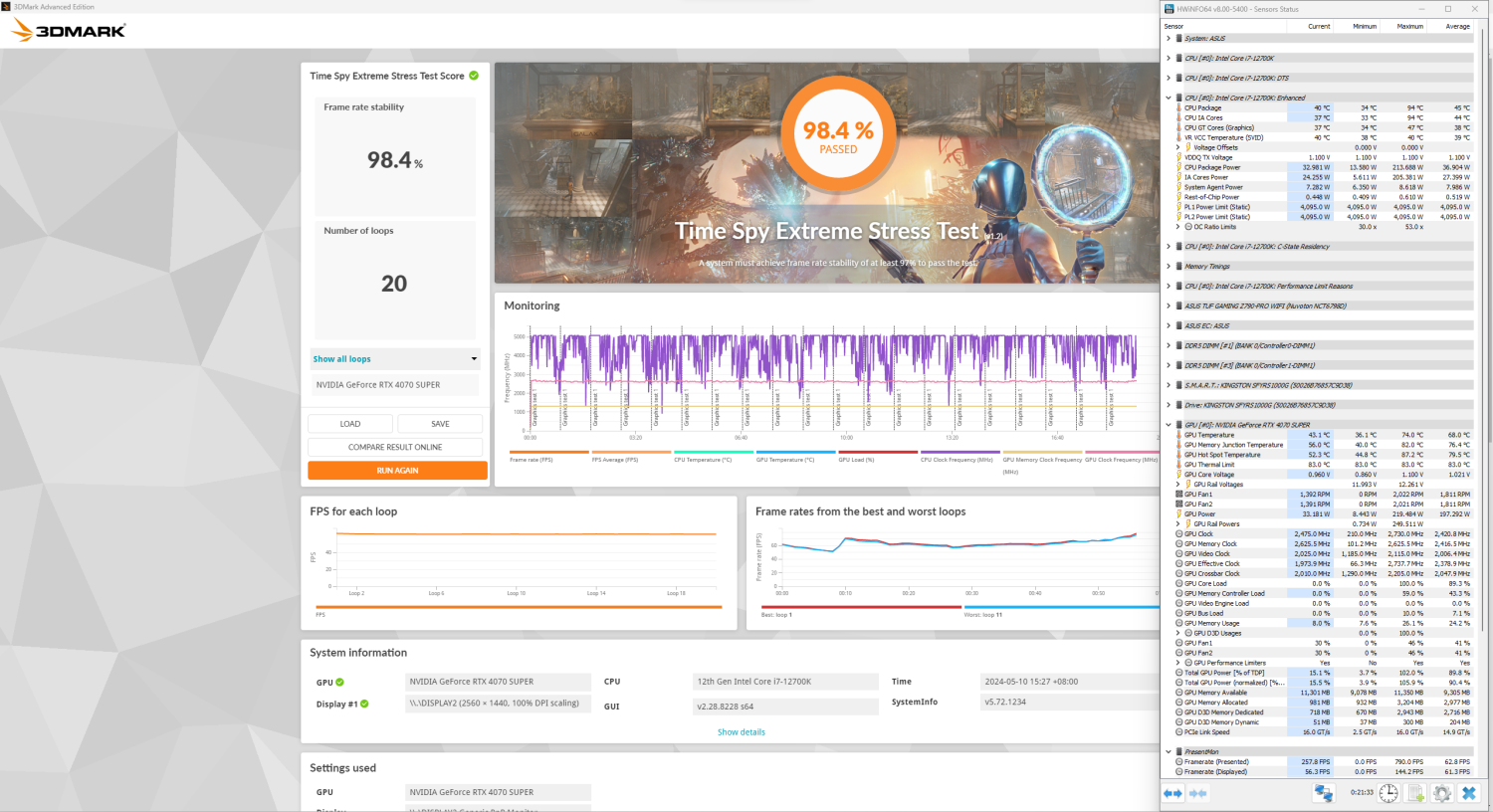Click the 3DMark logo in header
The height and width of the screenshot is (812, 1493).
(x=68, y=30)
